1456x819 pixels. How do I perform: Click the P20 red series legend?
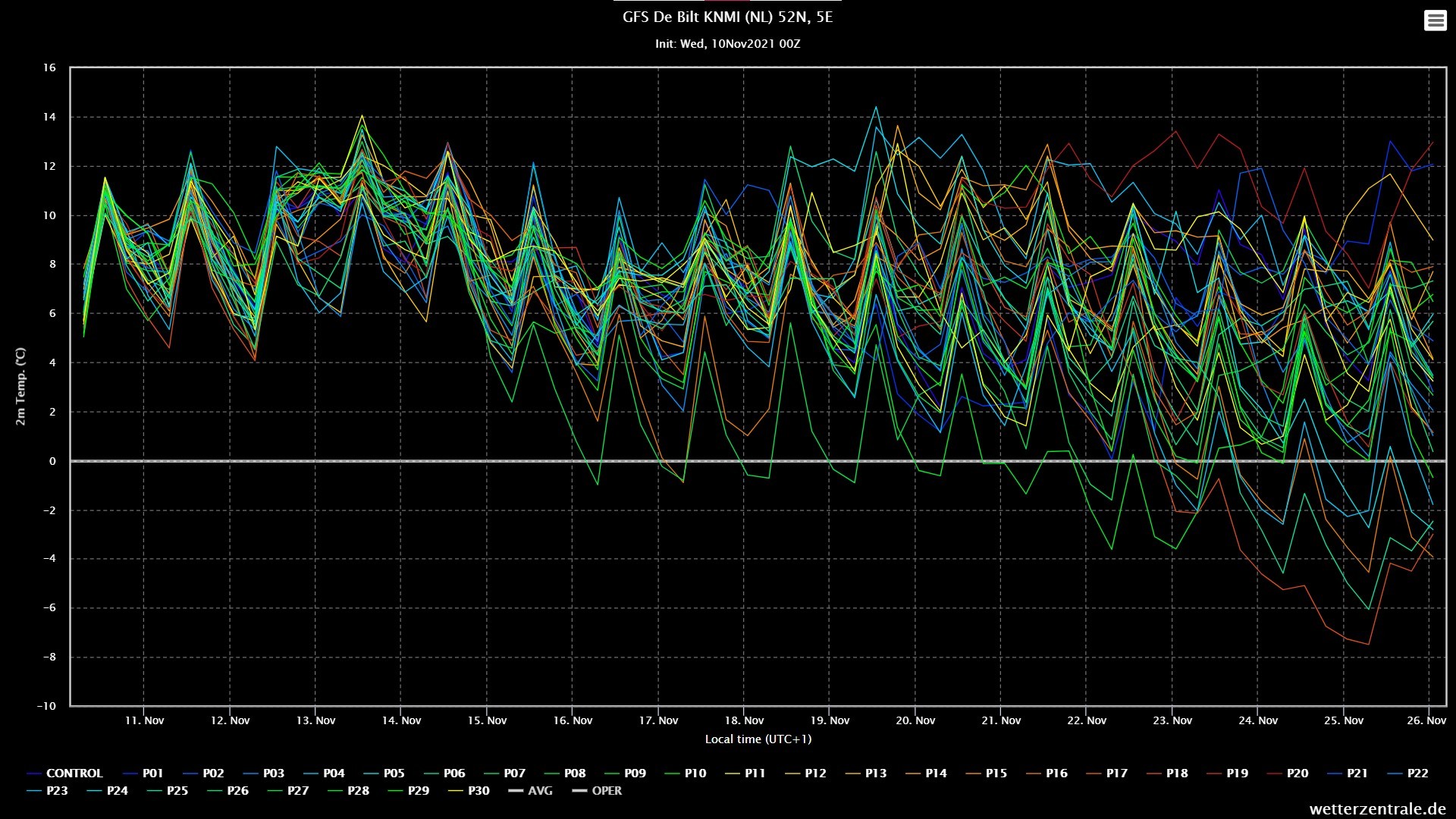[x=1287, y=773]
